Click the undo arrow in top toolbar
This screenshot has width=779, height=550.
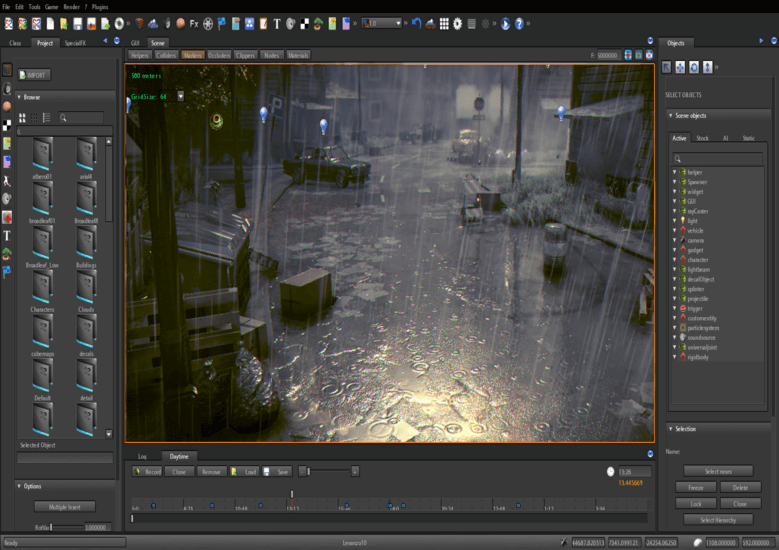point(416,23)
